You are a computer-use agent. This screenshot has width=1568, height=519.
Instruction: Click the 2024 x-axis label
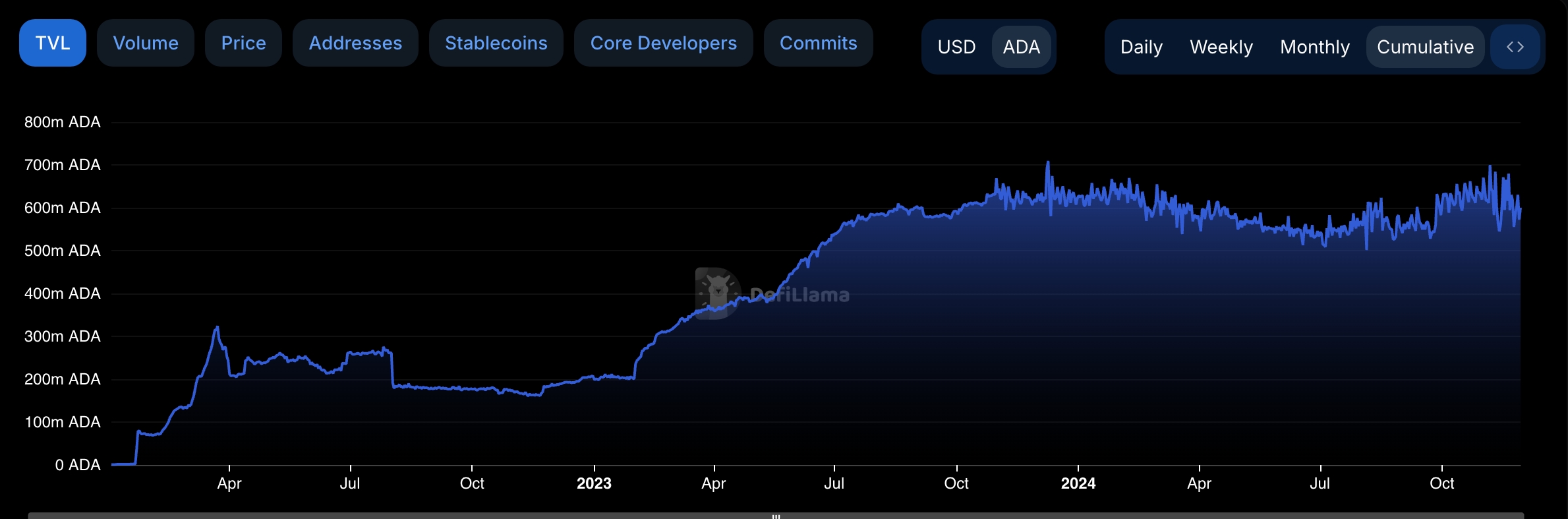[x=1078, y=483]
